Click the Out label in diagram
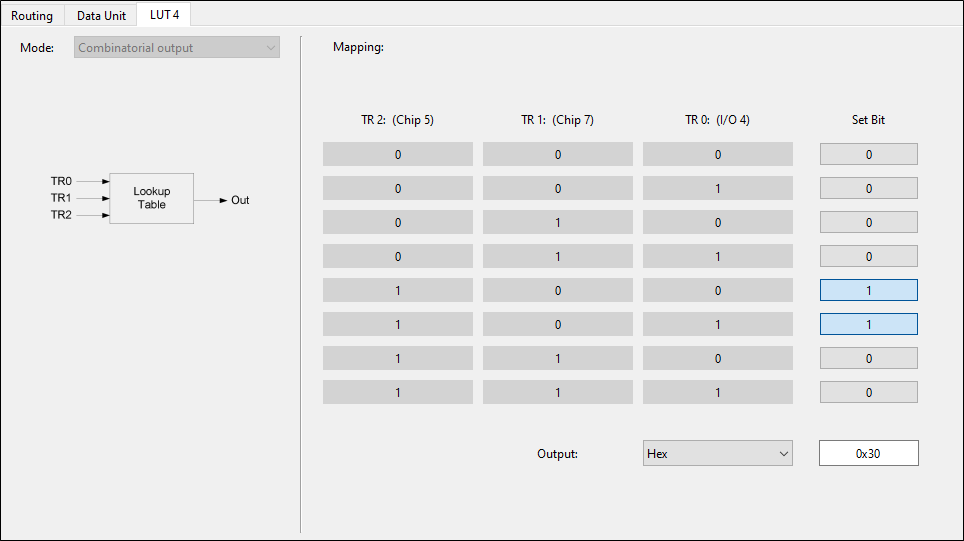 (240, 200)
